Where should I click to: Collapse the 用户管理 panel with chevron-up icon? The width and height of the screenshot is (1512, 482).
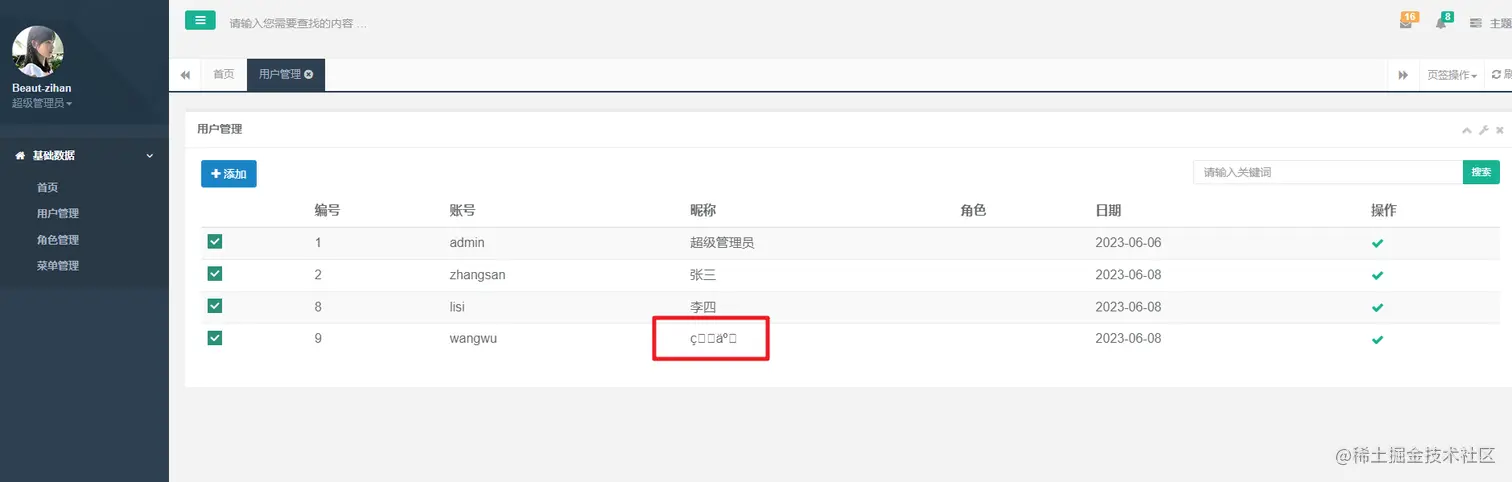(x=1466, y=130)
